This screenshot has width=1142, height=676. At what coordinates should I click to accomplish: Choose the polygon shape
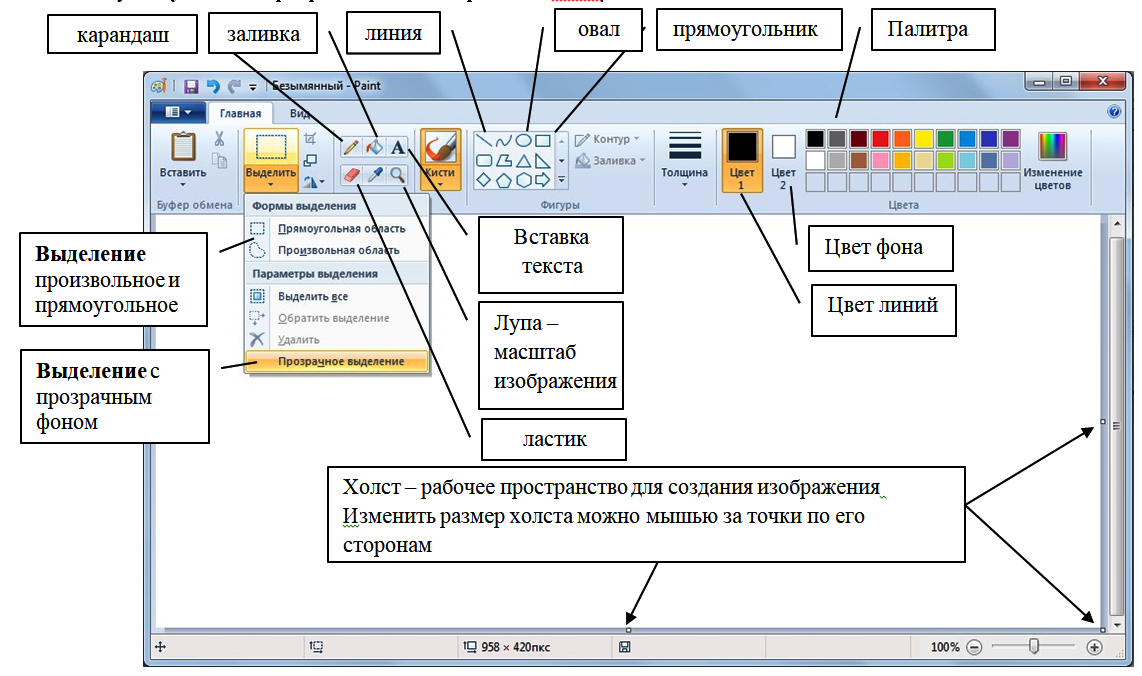tap(503, 160)
